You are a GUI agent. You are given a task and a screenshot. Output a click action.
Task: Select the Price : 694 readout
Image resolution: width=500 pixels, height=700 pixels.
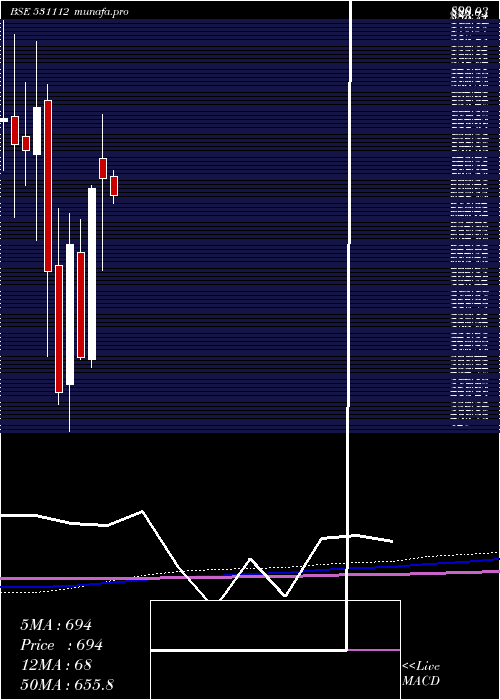click(62, 645)
